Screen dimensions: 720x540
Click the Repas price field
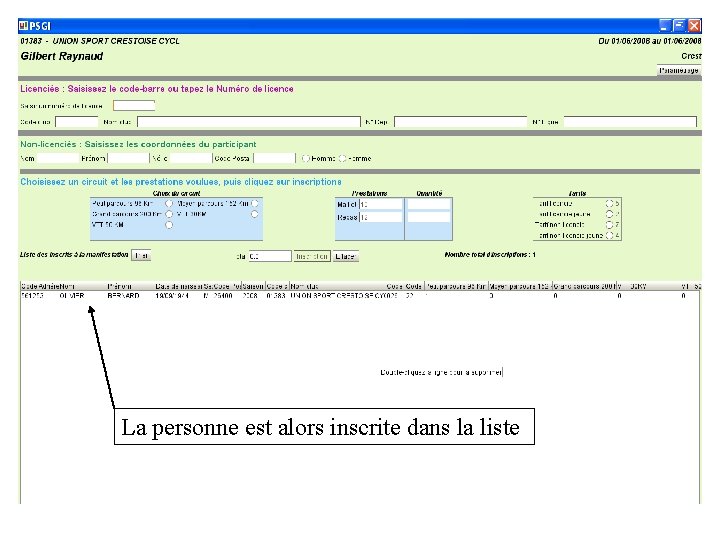381,217
